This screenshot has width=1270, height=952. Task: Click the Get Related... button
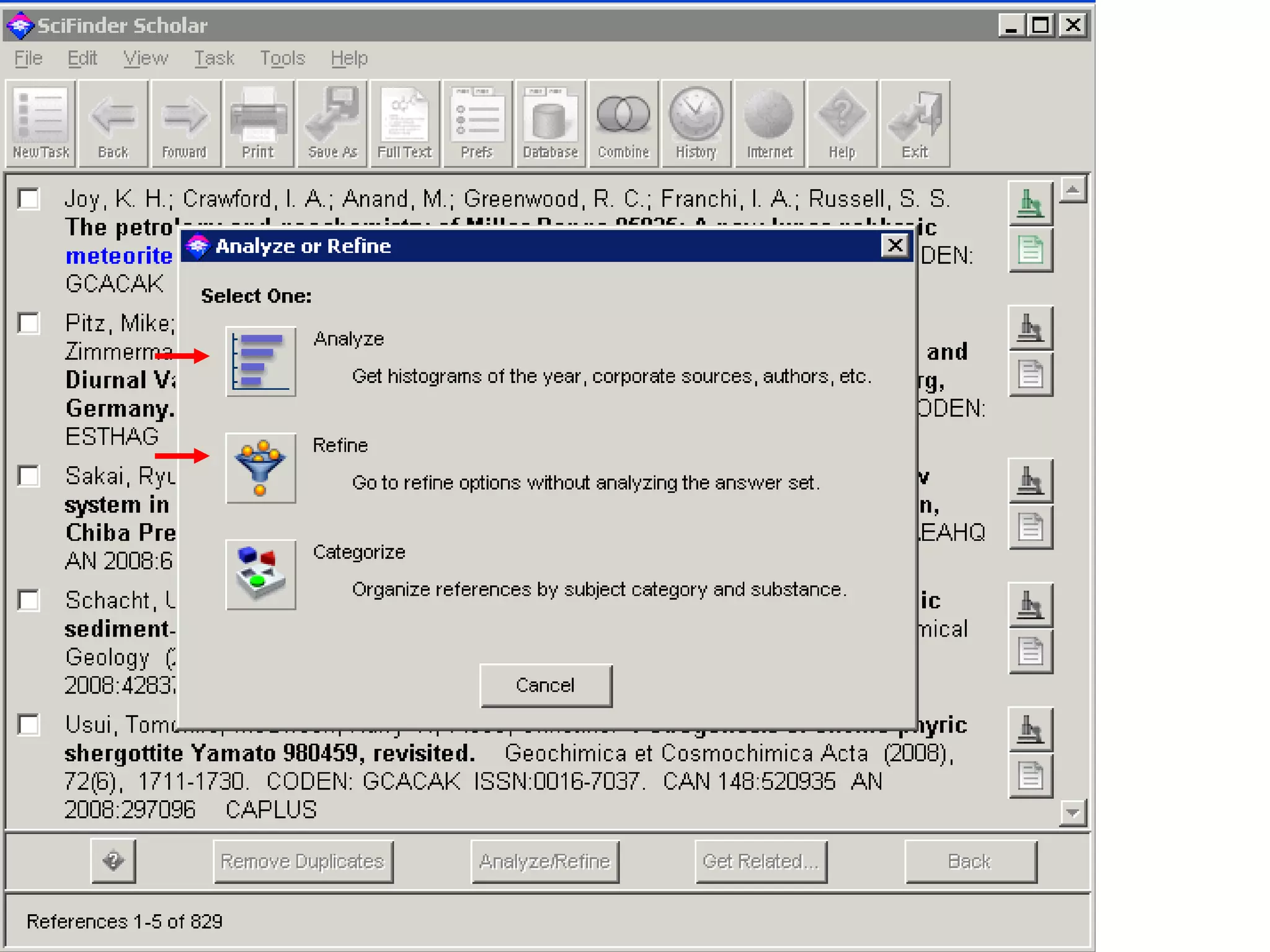tap(760, 862)
